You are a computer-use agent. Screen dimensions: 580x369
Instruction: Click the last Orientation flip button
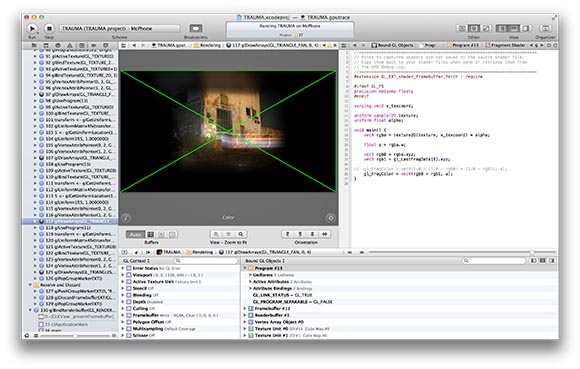324,234
